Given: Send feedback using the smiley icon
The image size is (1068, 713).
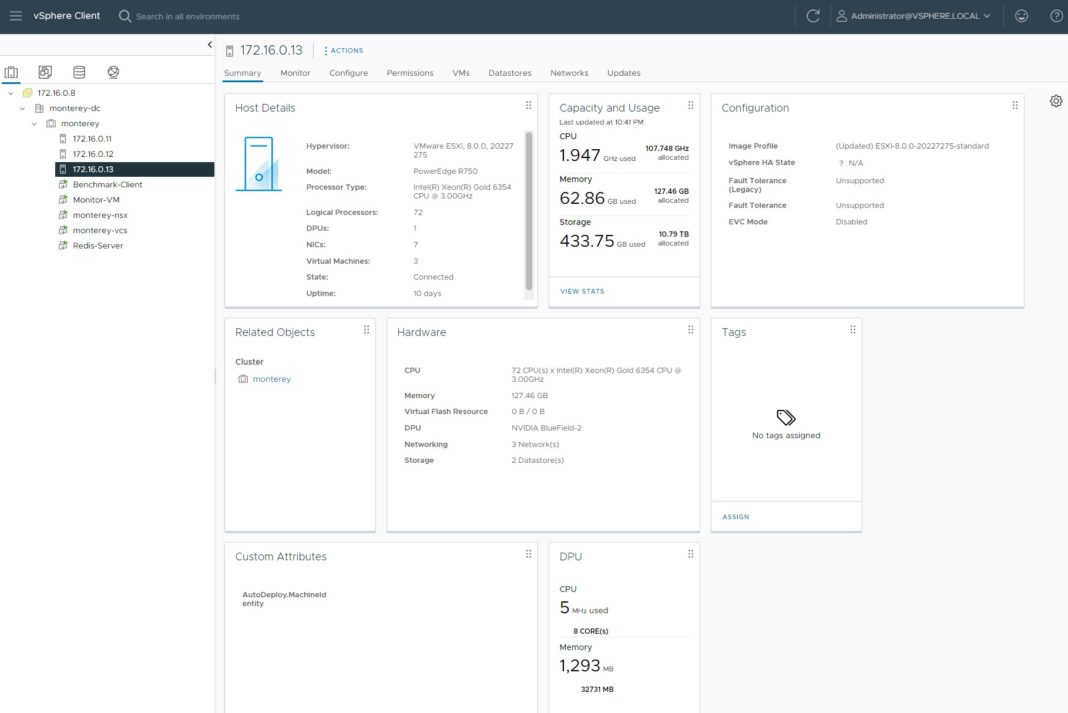Looking at the screenshot, I should coord(1021,15).
